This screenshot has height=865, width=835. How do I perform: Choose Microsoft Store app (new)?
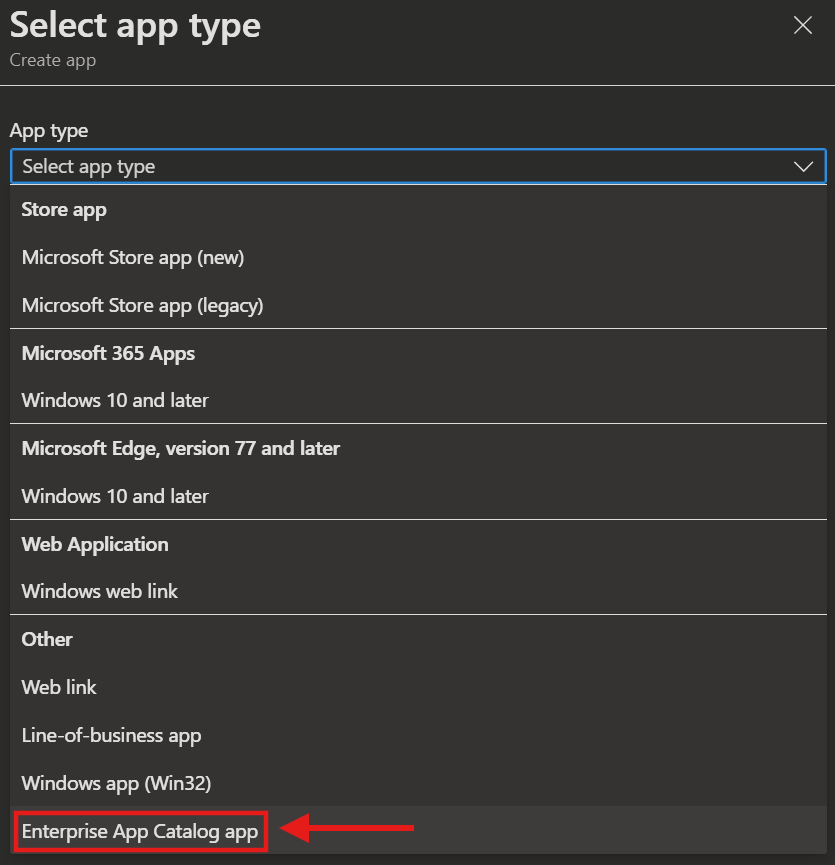[x=418, y=258]
